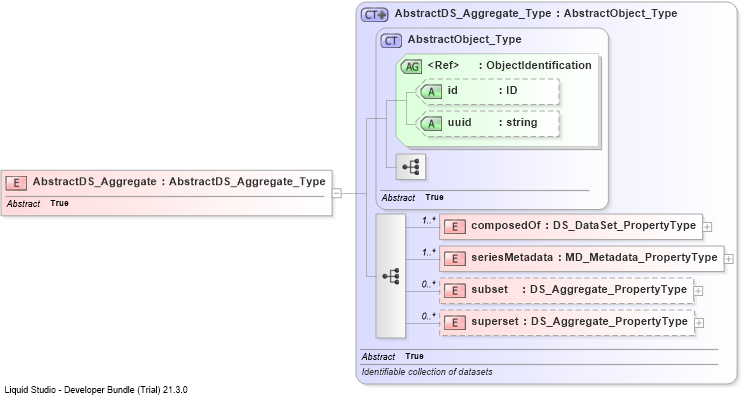Select superset : DS_Aggregate_PropertyType text
Image resolution: width=742 pixels, height=395 pixels.
click(579, 322)
